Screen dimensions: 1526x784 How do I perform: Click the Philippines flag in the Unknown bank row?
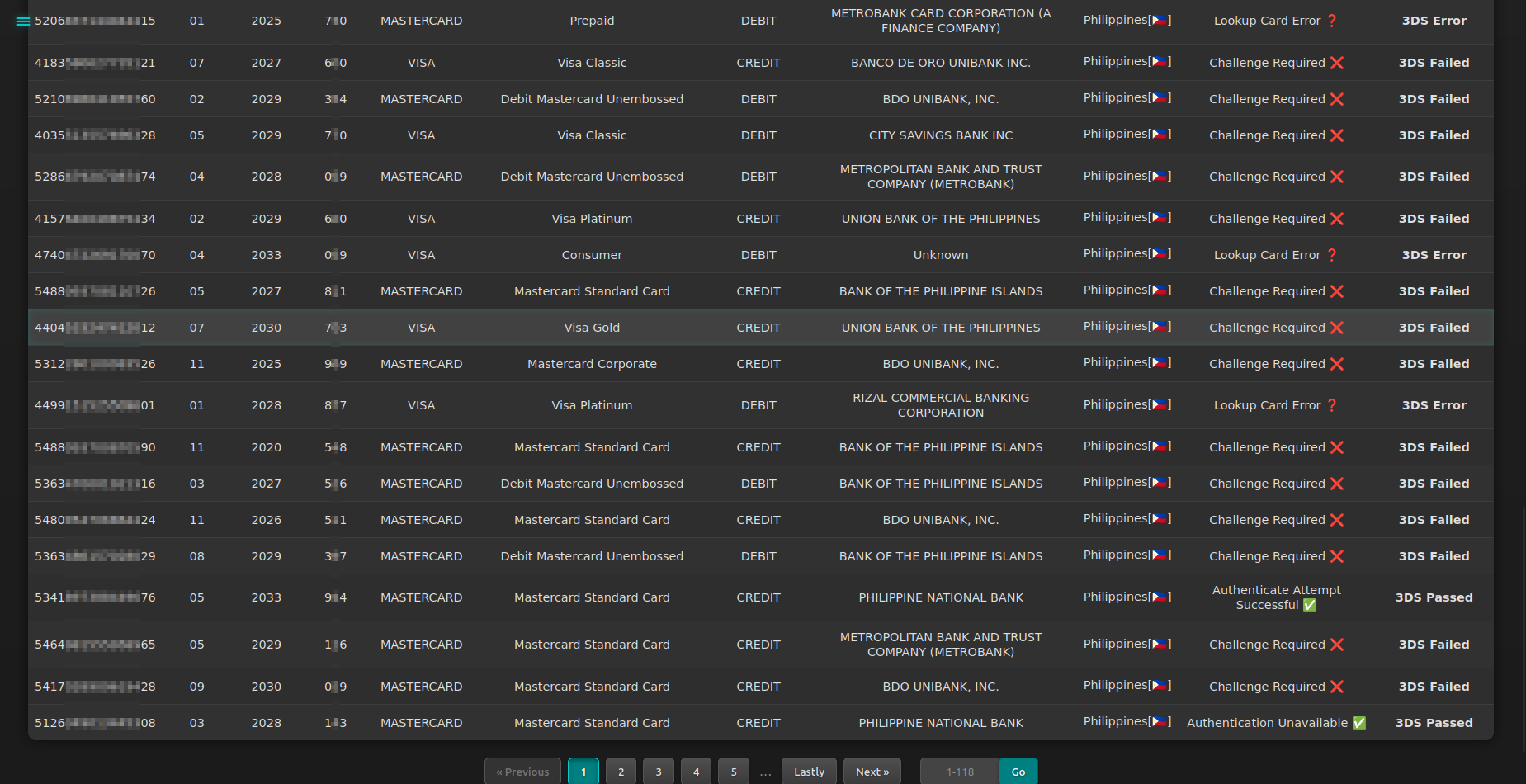pos(1160,253)
